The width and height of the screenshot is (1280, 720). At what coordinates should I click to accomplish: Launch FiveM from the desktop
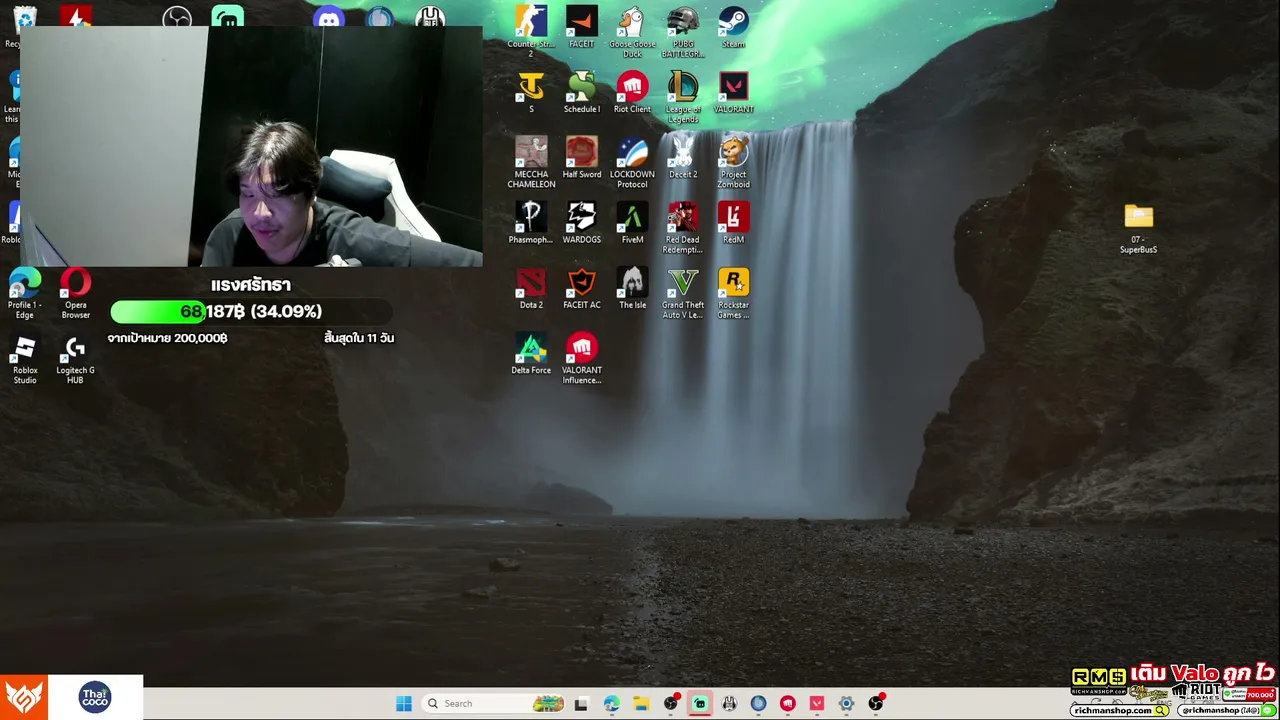tap(632, 222)
